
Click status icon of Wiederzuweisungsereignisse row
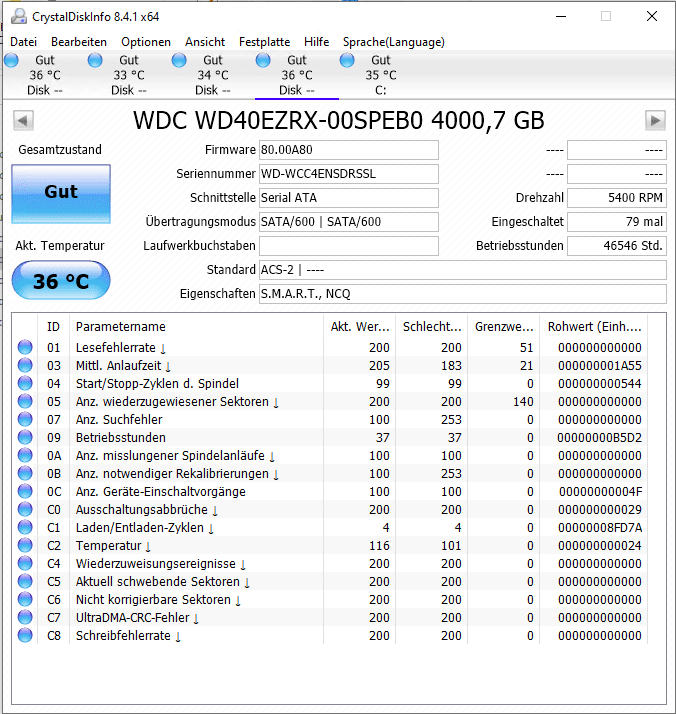[25, 563]
